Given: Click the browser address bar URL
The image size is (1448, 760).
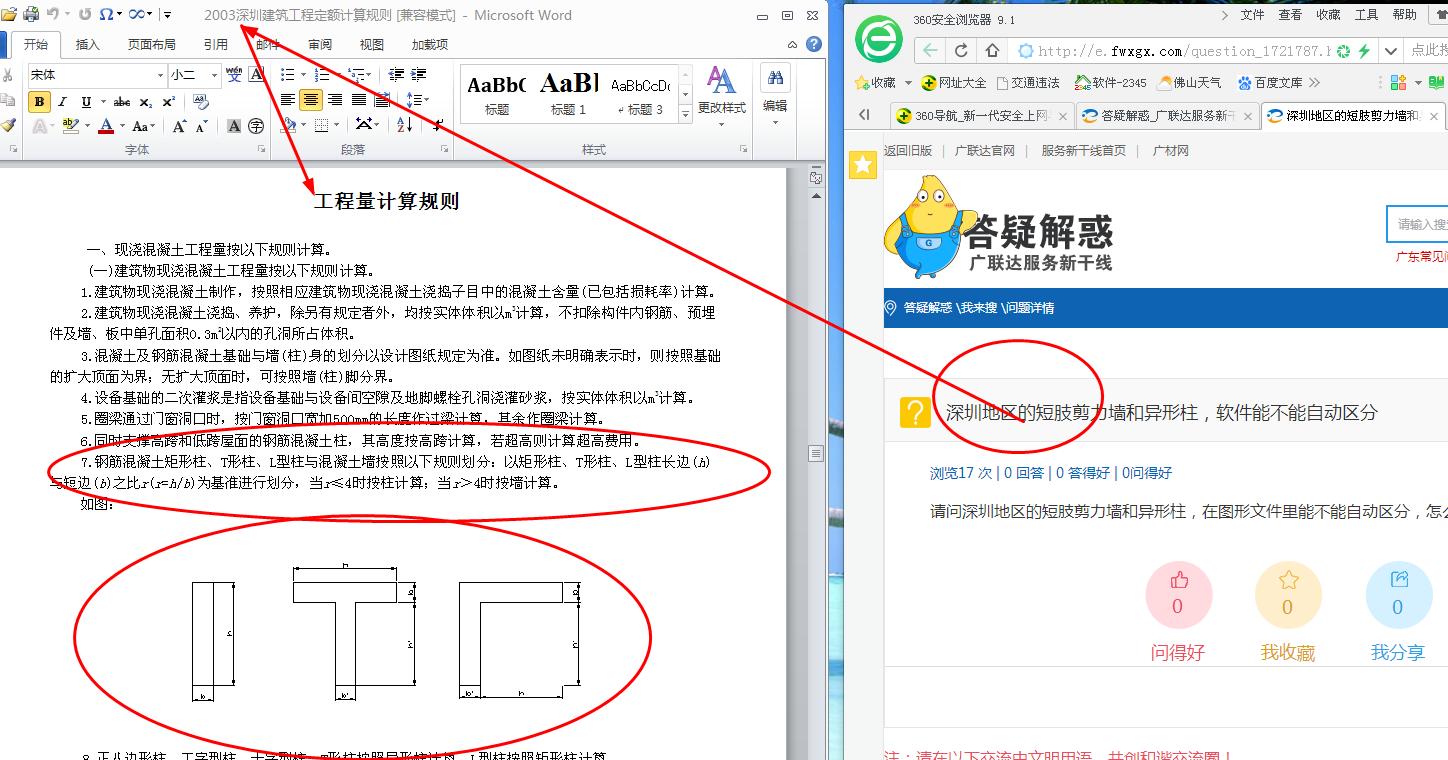Looking at the screenshot, I should click(x=1184, y=51).
